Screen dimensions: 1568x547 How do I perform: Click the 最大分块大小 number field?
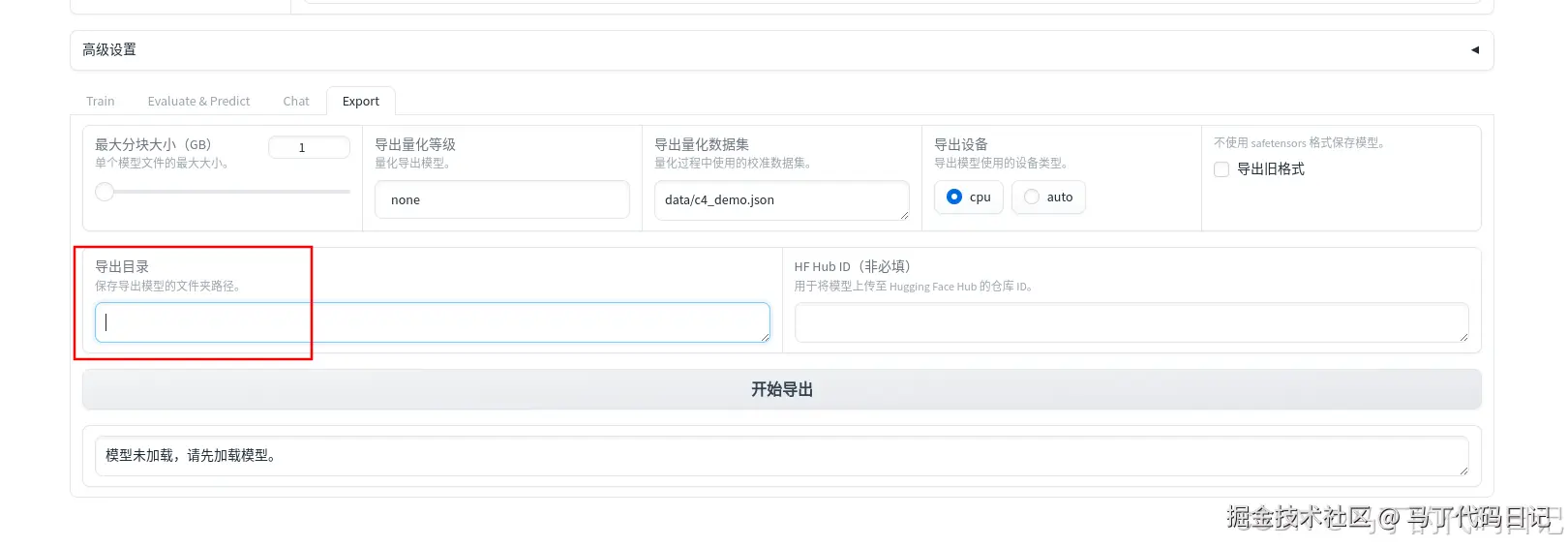pos(309,147)
